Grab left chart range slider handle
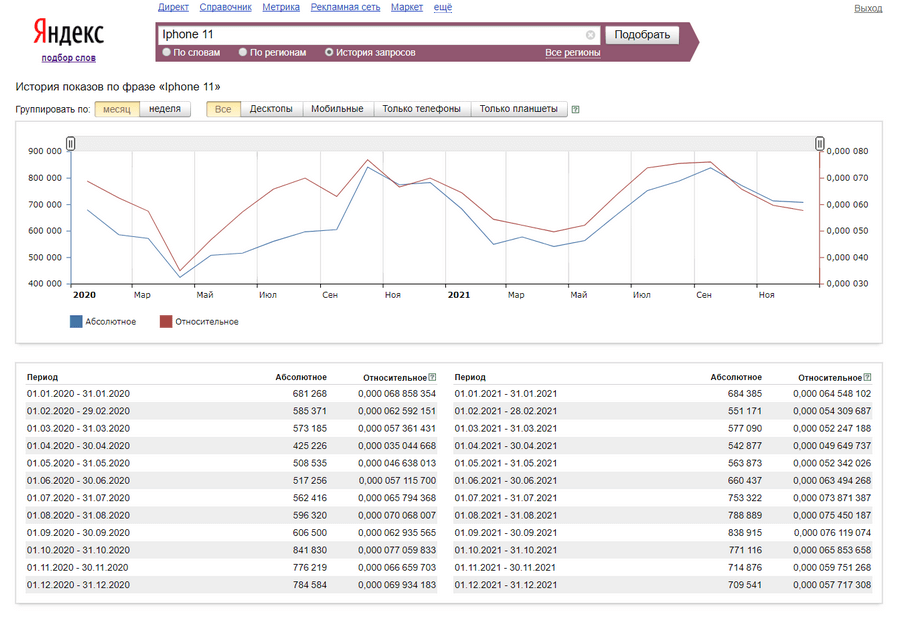Screen dimensions: 900x621 pos(71,145)
